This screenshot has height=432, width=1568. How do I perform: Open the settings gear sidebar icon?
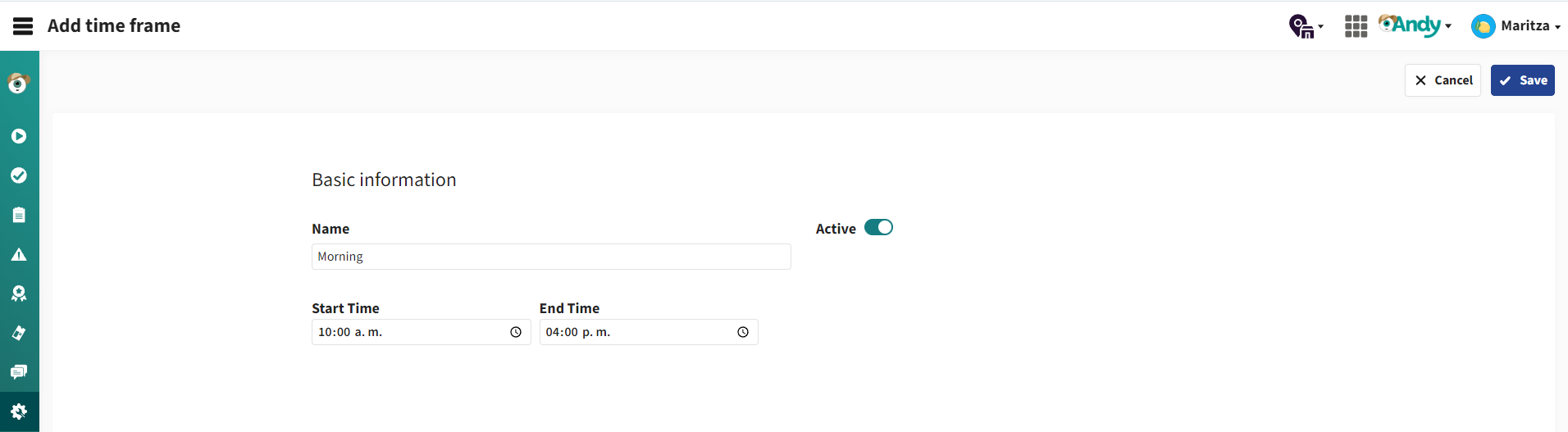pos(19,412)
